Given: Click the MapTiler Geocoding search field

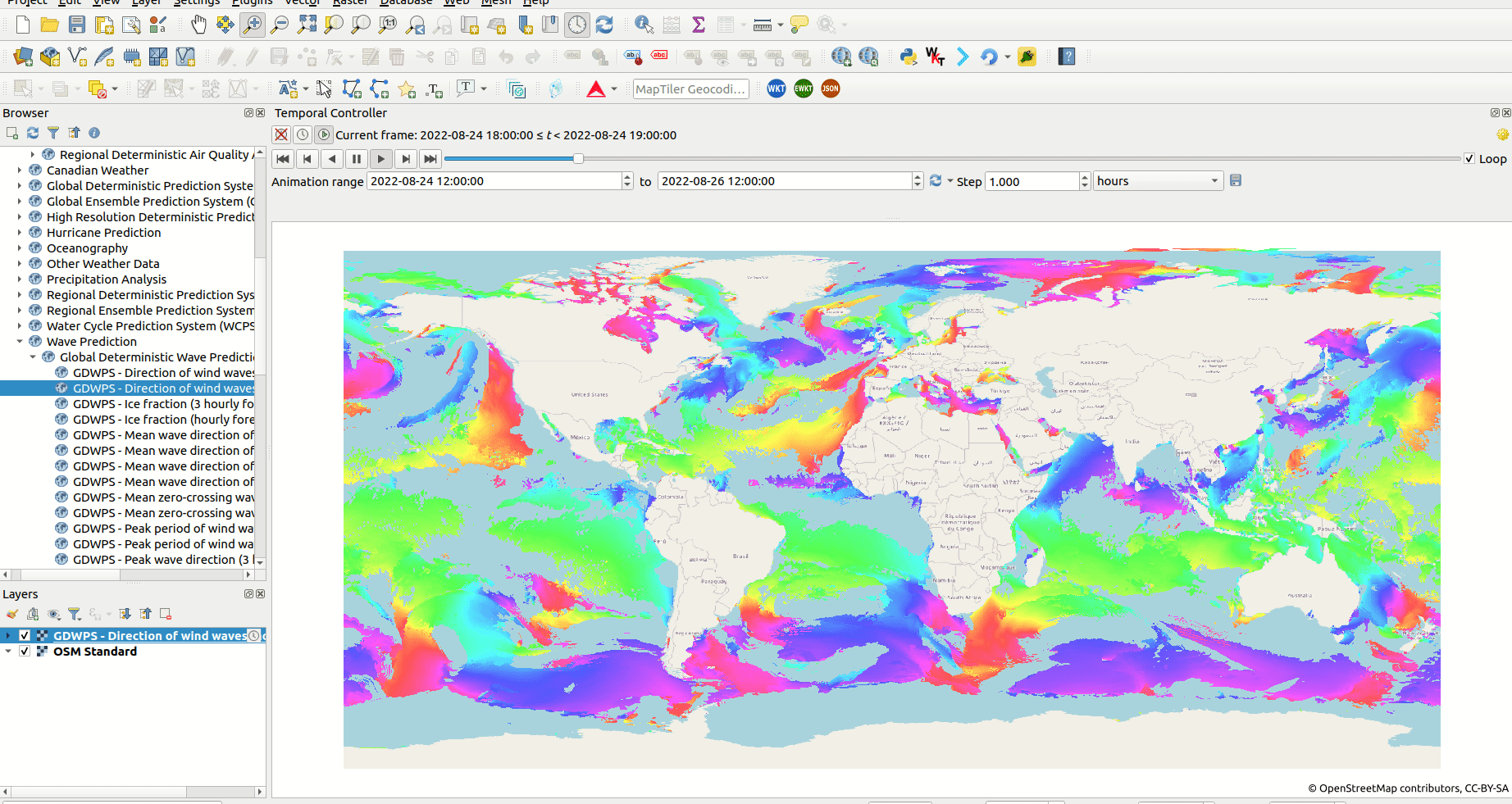Looking at the screenshot, I should click(690, 89).
